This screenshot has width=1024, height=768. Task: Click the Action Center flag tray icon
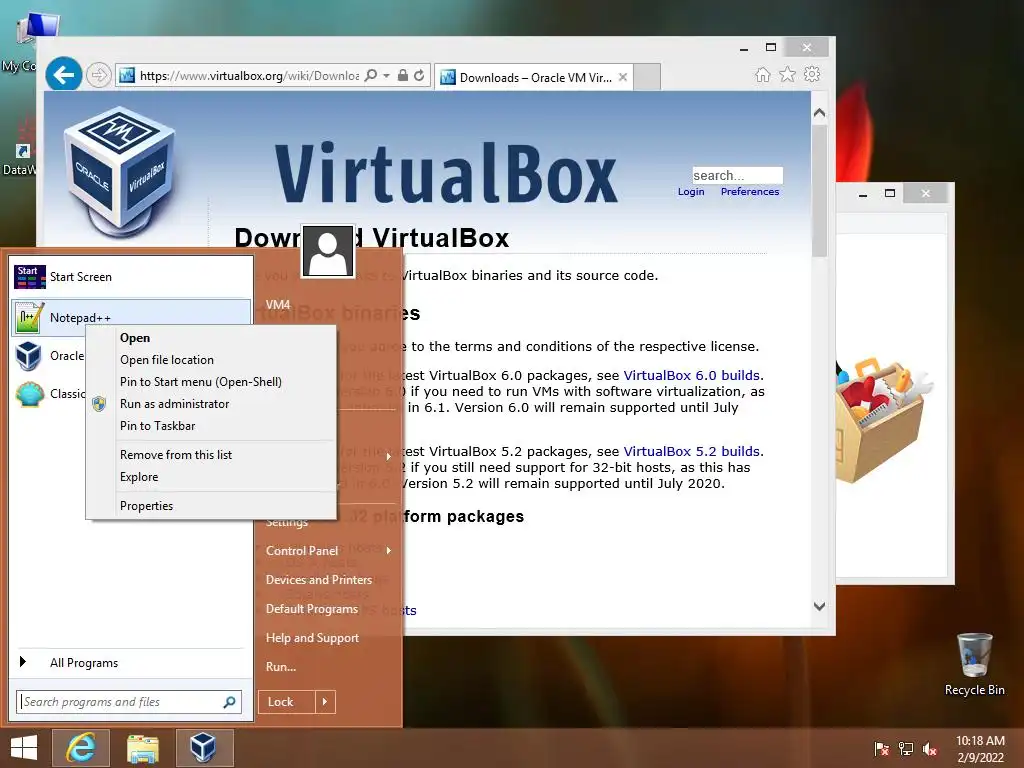[x=881, y=749]
